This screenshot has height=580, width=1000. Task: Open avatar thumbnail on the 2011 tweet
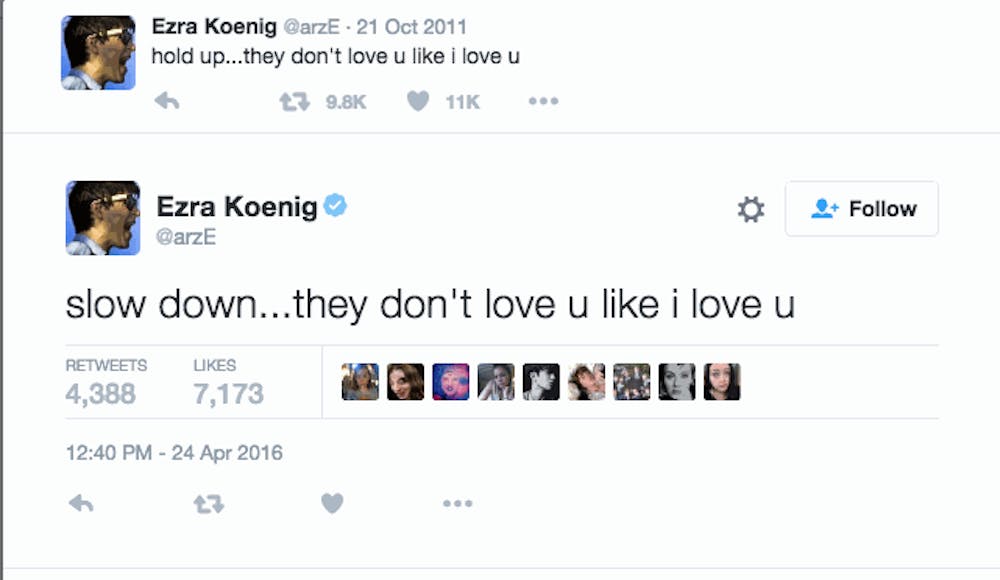tap(98, 53)
